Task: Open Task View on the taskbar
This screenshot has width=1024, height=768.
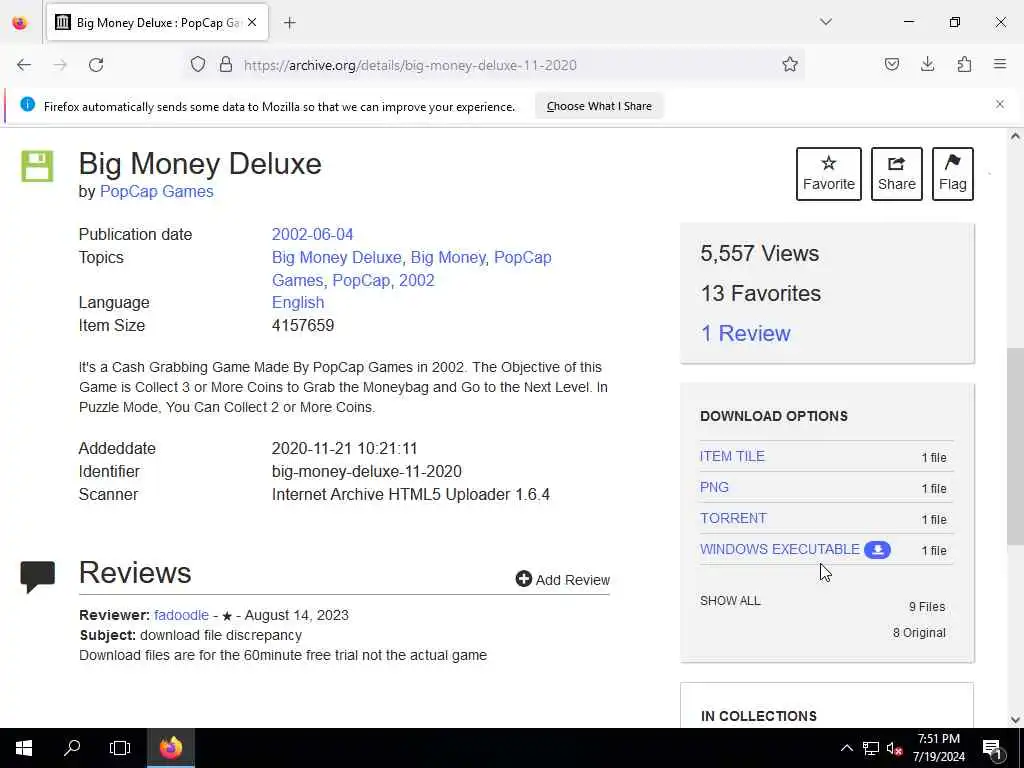Action: [120, 748]
